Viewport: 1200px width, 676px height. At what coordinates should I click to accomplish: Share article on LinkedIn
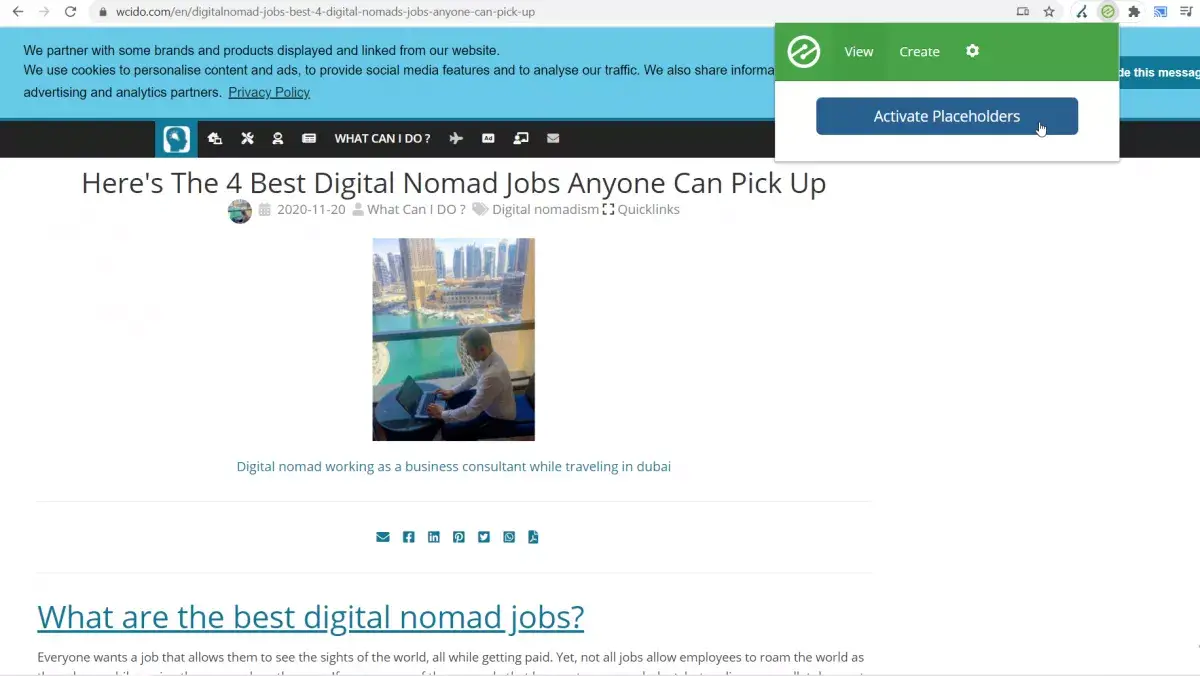tap(433, 537)
